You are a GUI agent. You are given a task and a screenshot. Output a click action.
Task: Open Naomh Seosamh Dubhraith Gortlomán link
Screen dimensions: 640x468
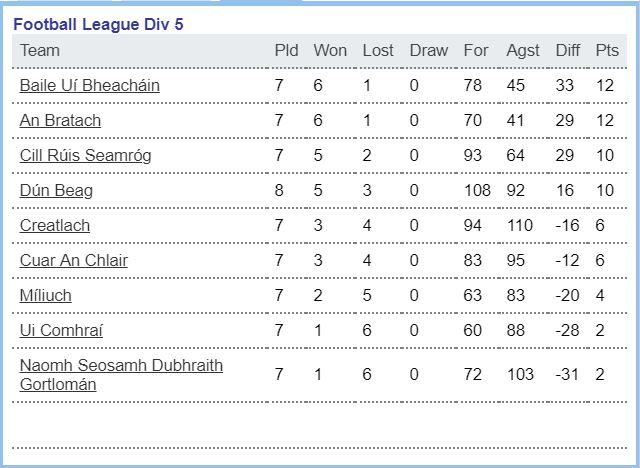tap(121, 375)
